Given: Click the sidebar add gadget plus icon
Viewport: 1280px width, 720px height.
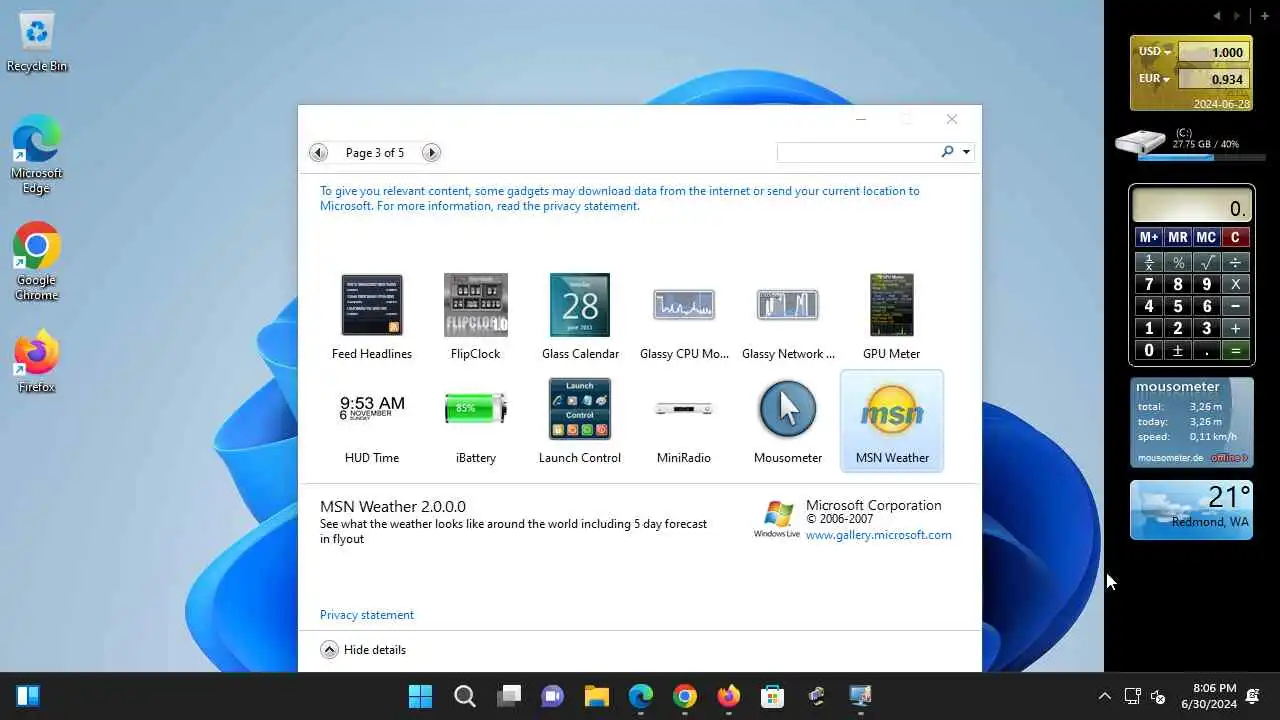Looking at the screenshot, I should point(1265,16).
